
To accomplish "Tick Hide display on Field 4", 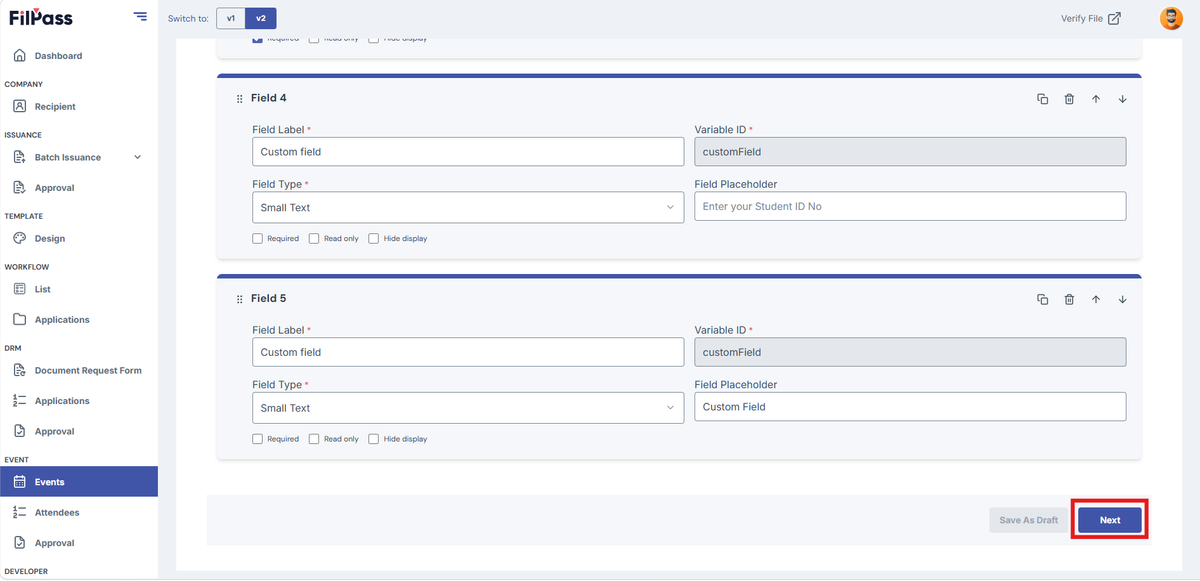I will (x=373, y=239).
